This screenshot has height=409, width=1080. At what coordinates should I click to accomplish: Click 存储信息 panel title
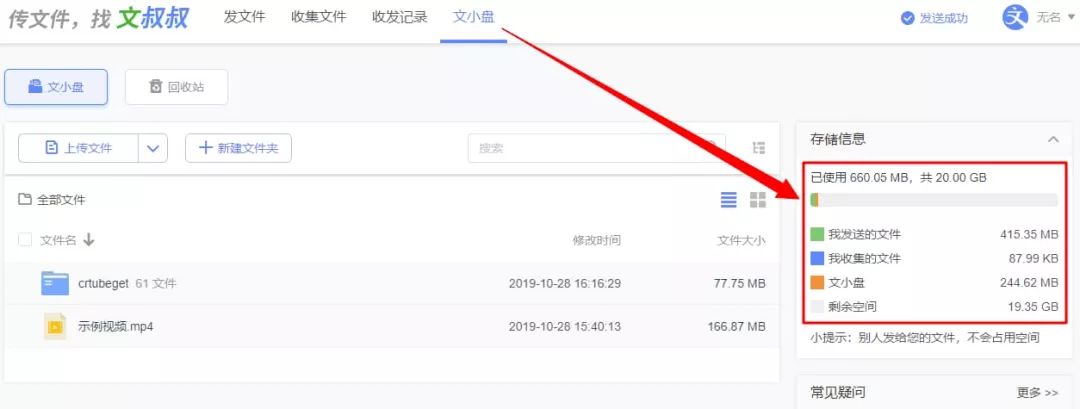tap(838, 139)
